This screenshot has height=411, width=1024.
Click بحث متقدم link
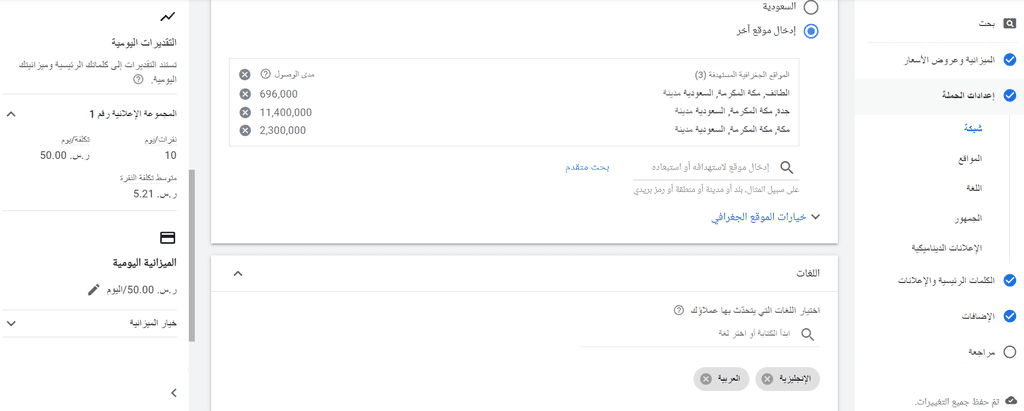[x=587, y=167]
